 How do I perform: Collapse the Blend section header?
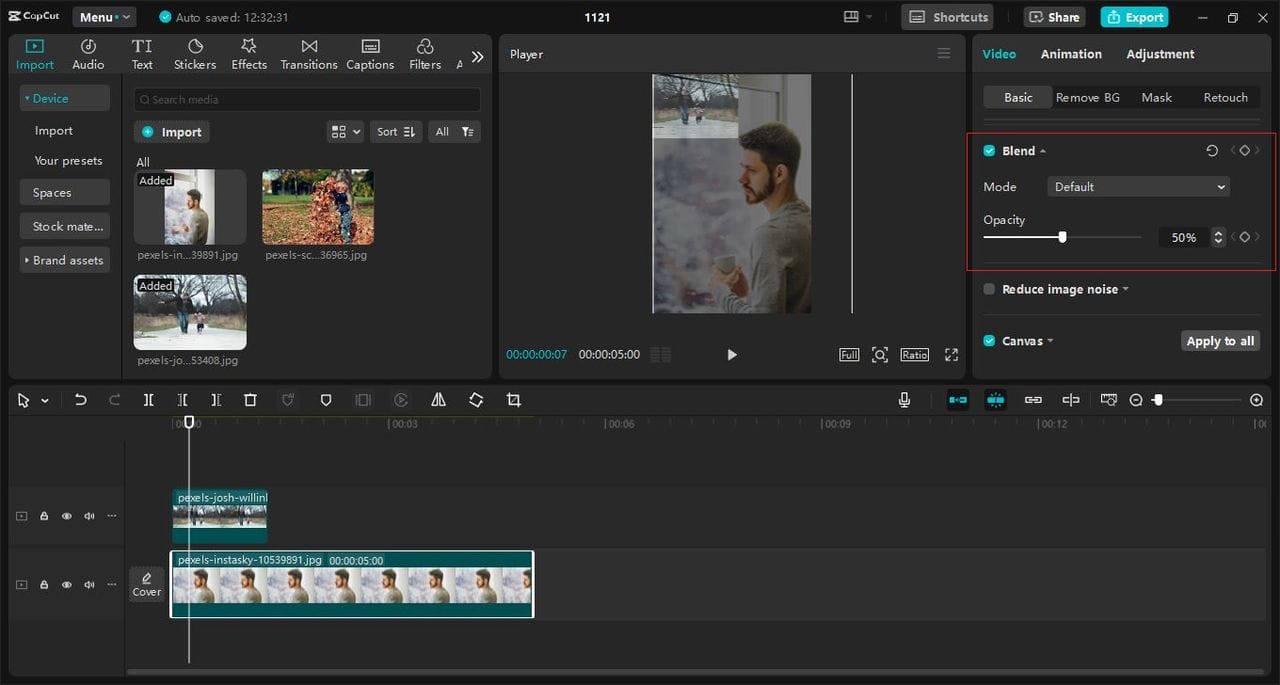tap(1043, 150)
